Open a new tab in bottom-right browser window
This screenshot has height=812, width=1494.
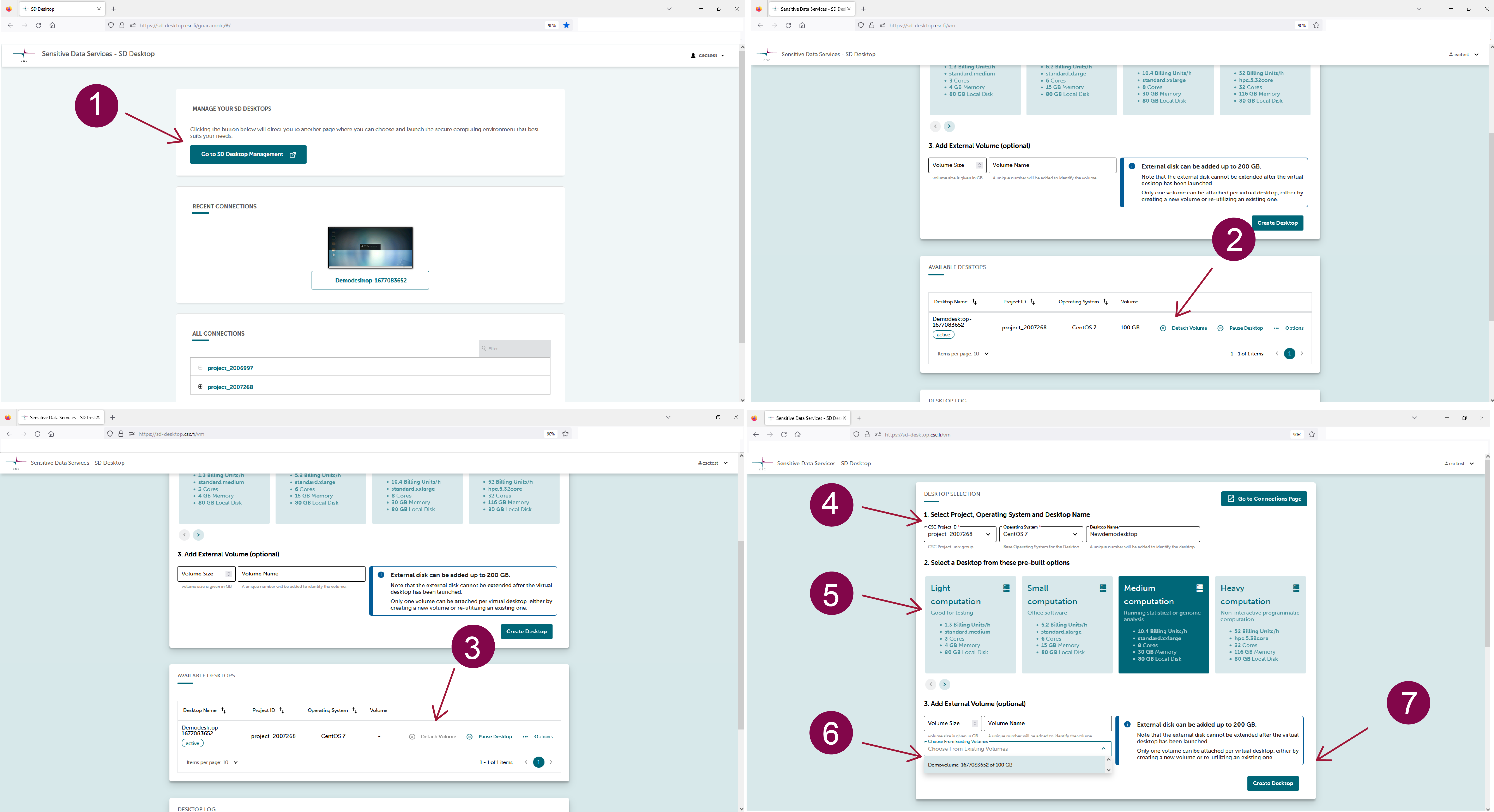(x=859, y=418)
